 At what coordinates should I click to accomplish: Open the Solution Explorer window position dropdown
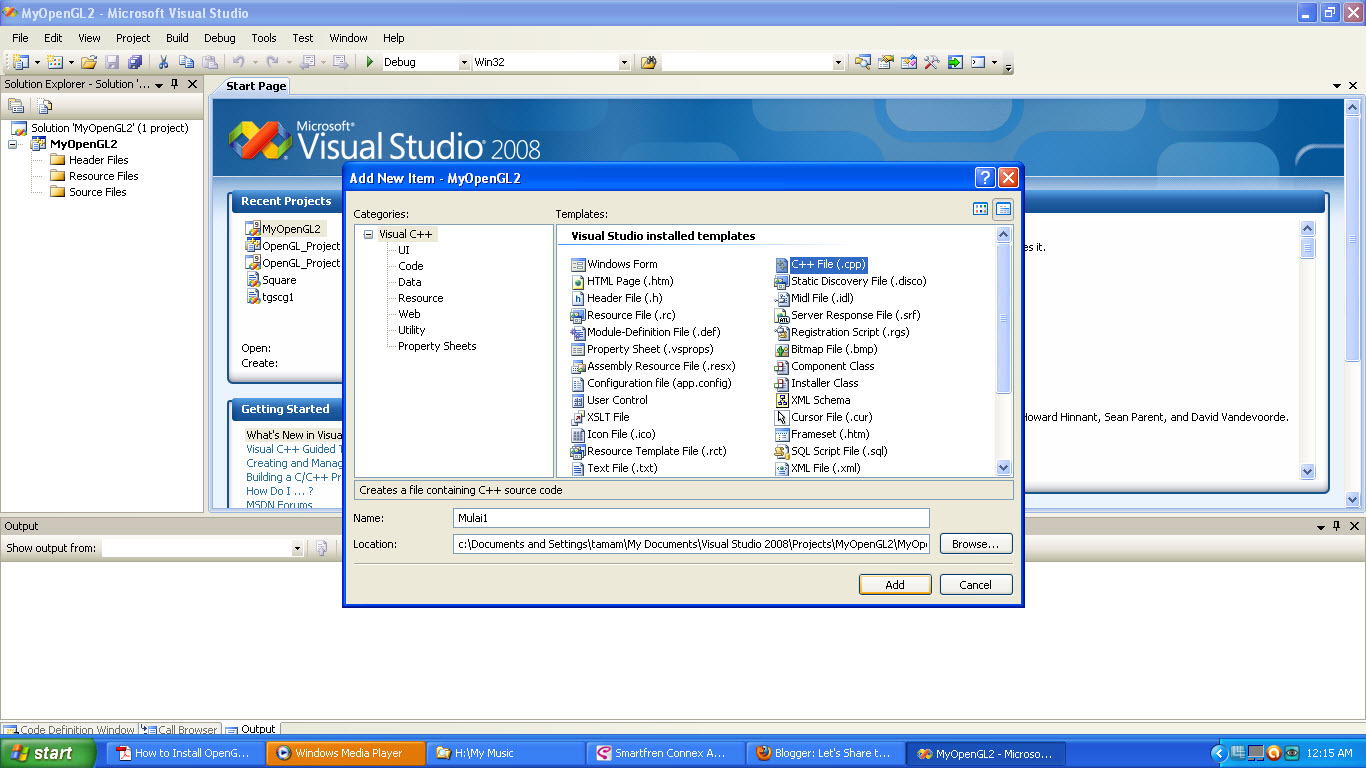[x=159, y=85]
